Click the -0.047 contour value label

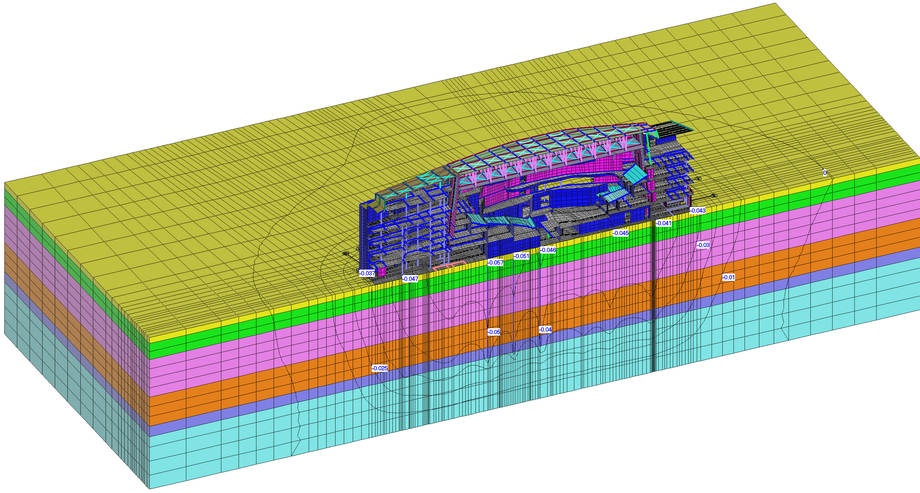click(409, 278)
